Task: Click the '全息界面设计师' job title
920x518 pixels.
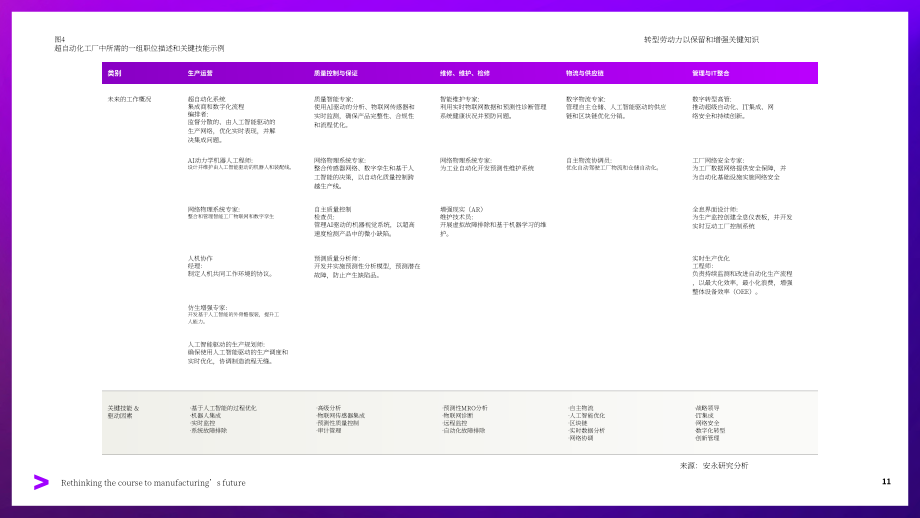Action: [x=715, y=209]
